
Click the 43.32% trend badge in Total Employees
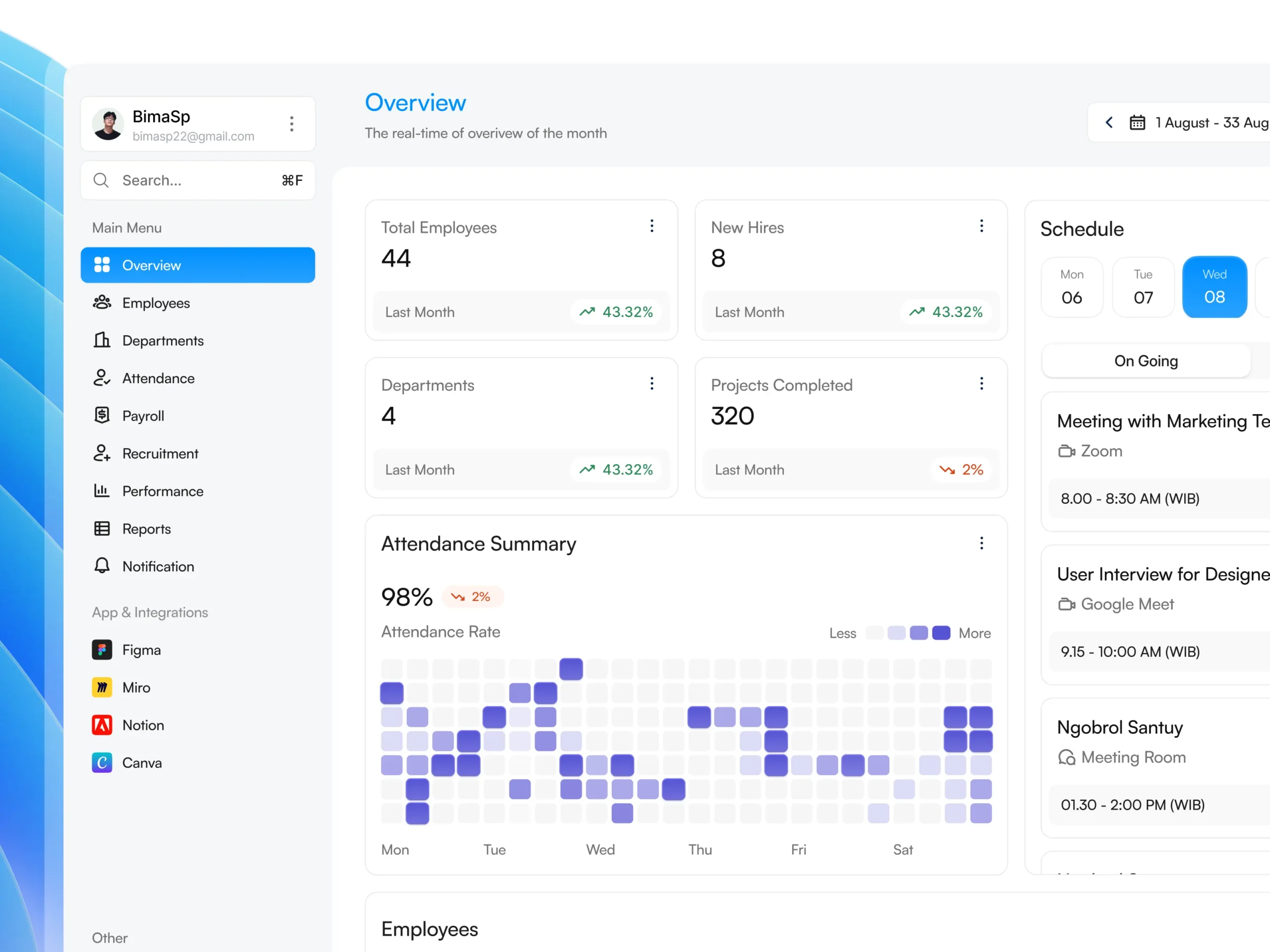(x=616, y=312)
